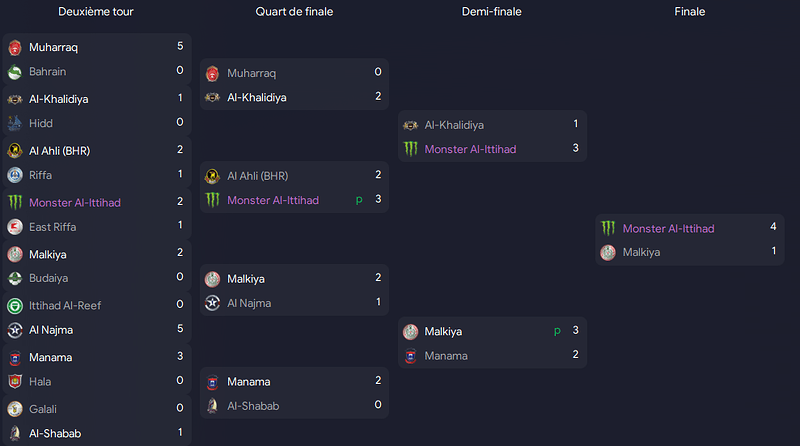Click Monster logo in the Finale match
The width and height of the screenshot is (800, 446).
coord(608,229)
